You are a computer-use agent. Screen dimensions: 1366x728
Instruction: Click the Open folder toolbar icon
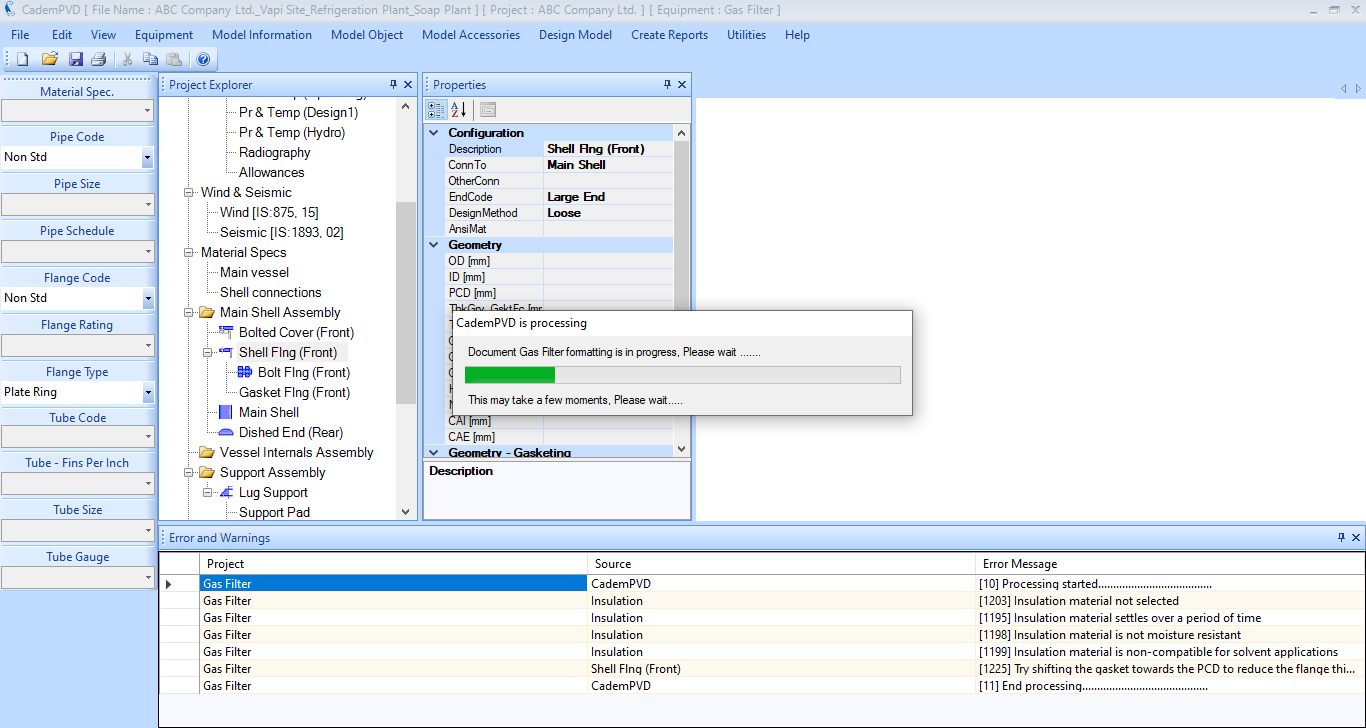pos(49,59)
